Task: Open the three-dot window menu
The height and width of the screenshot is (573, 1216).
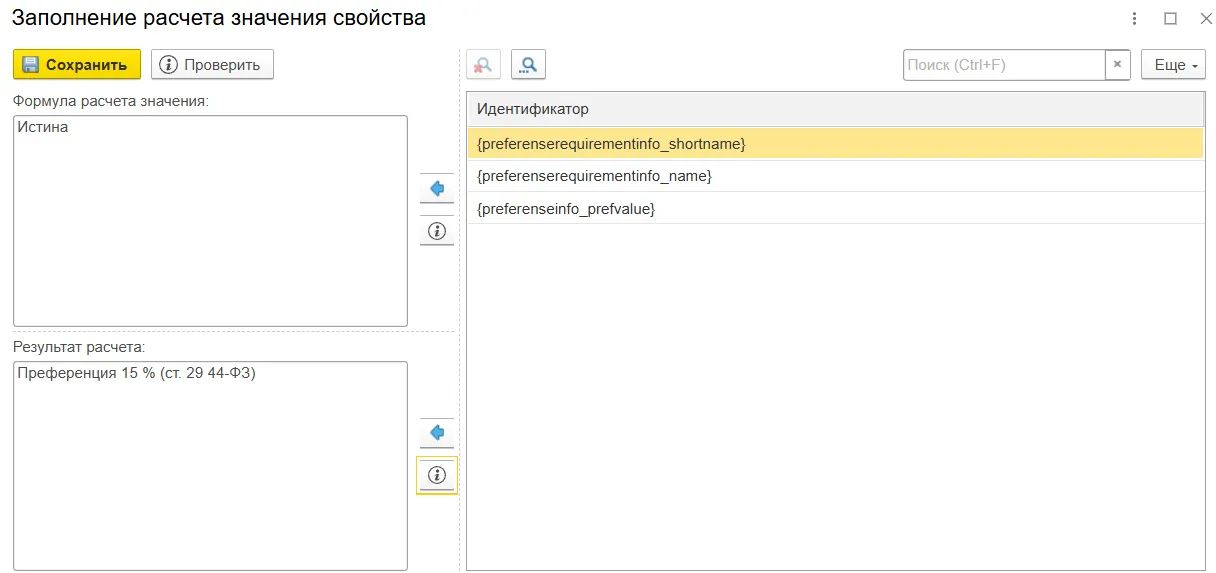Action: [1135, 19]
